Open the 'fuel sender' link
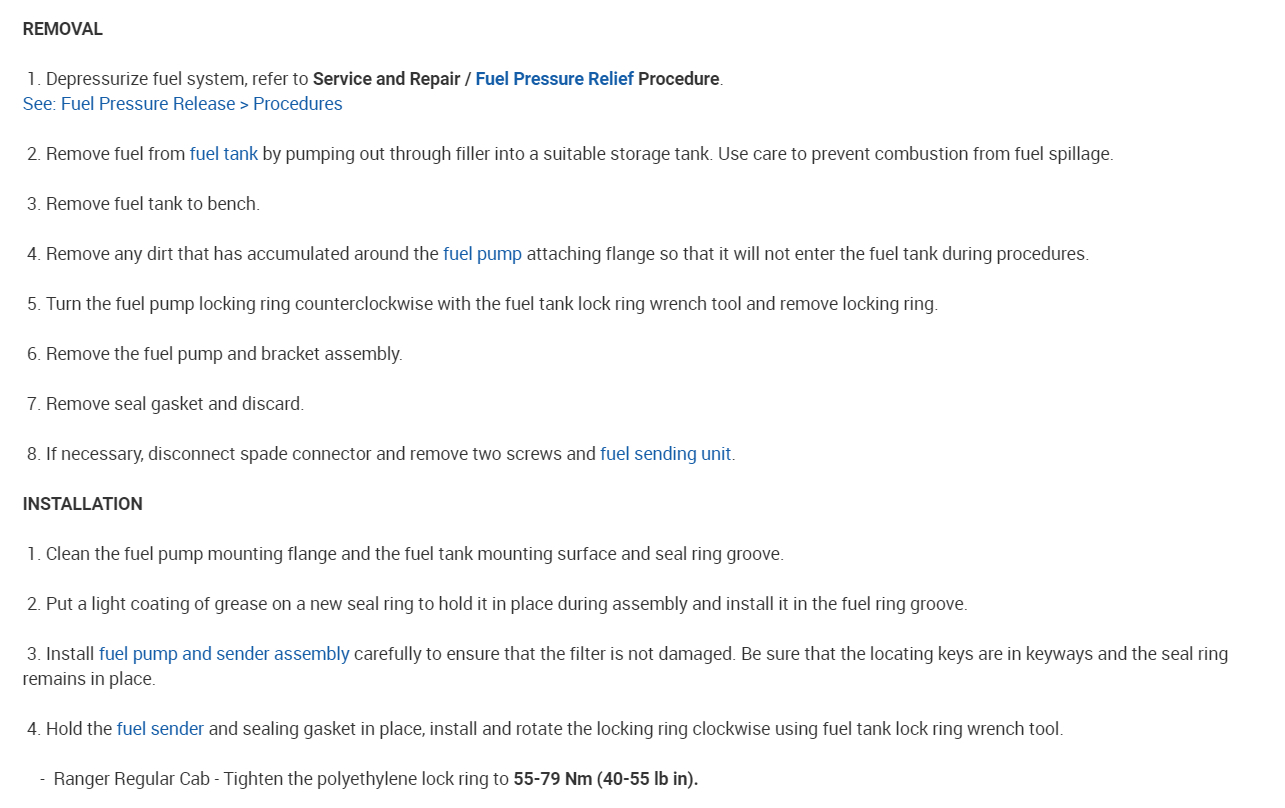 160,729
